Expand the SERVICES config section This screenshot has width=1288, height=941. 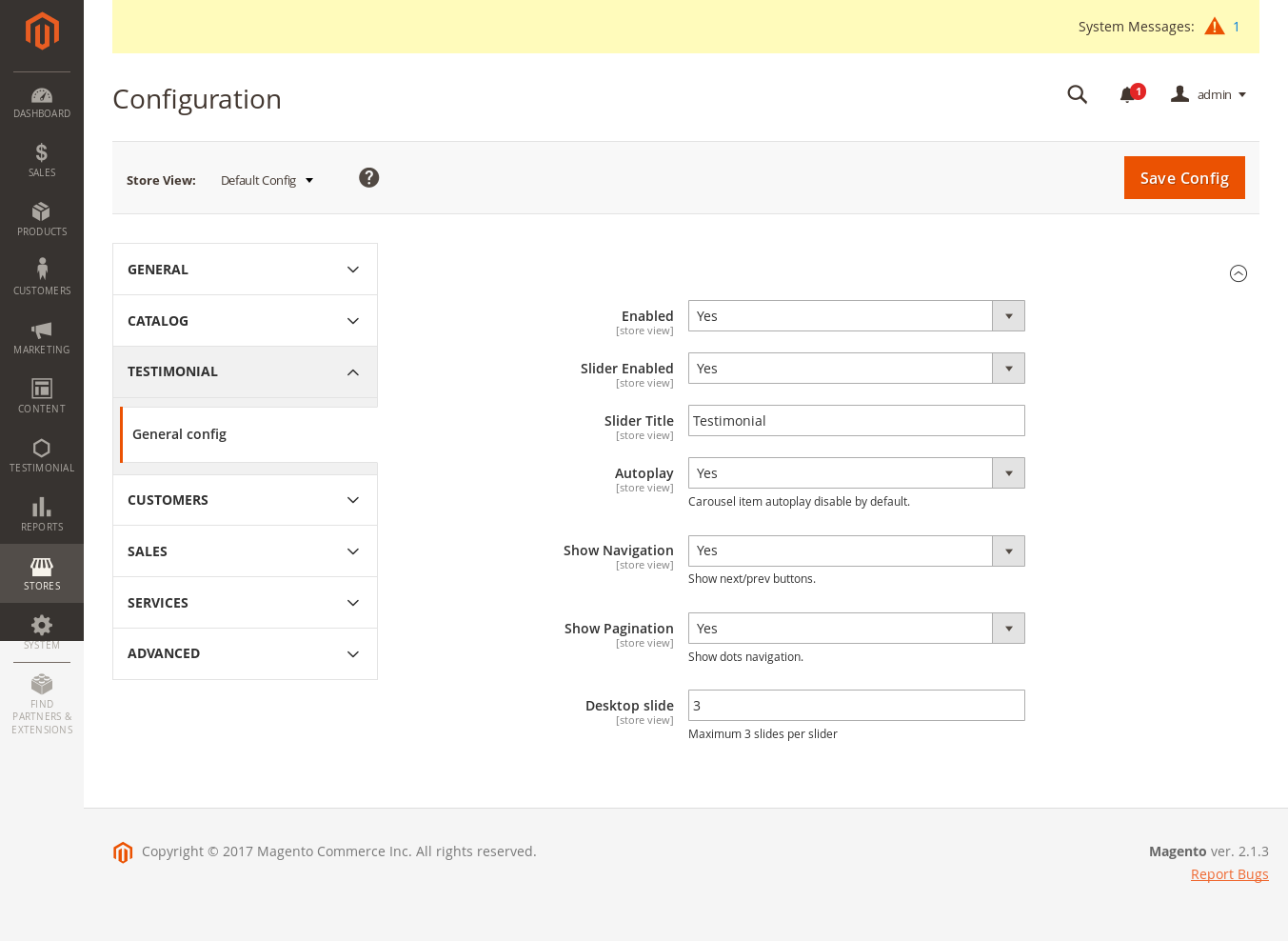245,603
